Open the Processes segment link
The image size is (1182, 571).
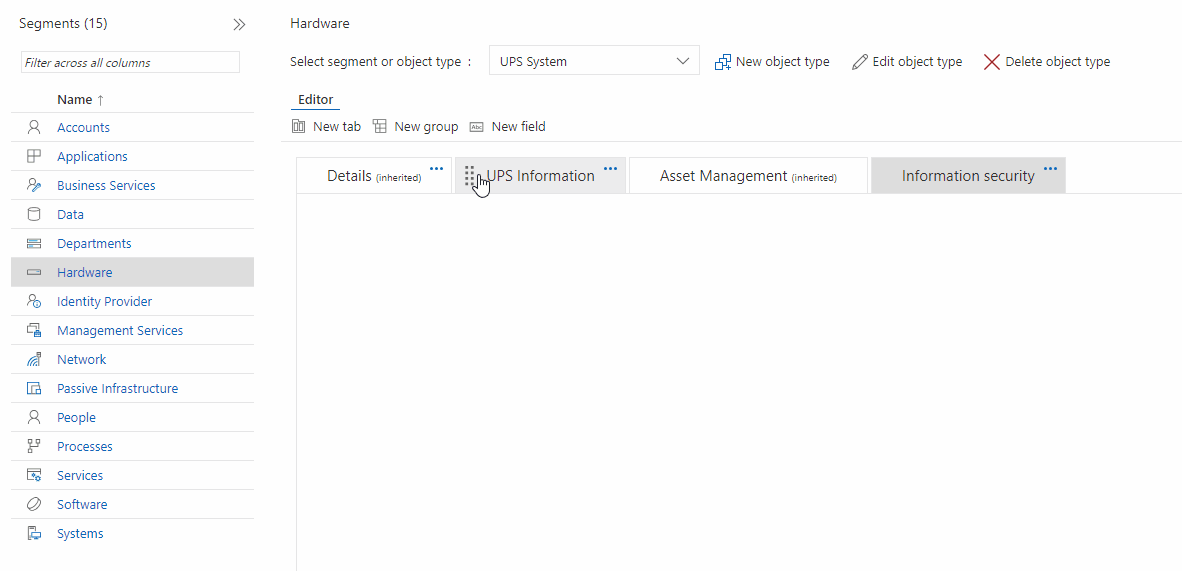(x=84, y=447)
